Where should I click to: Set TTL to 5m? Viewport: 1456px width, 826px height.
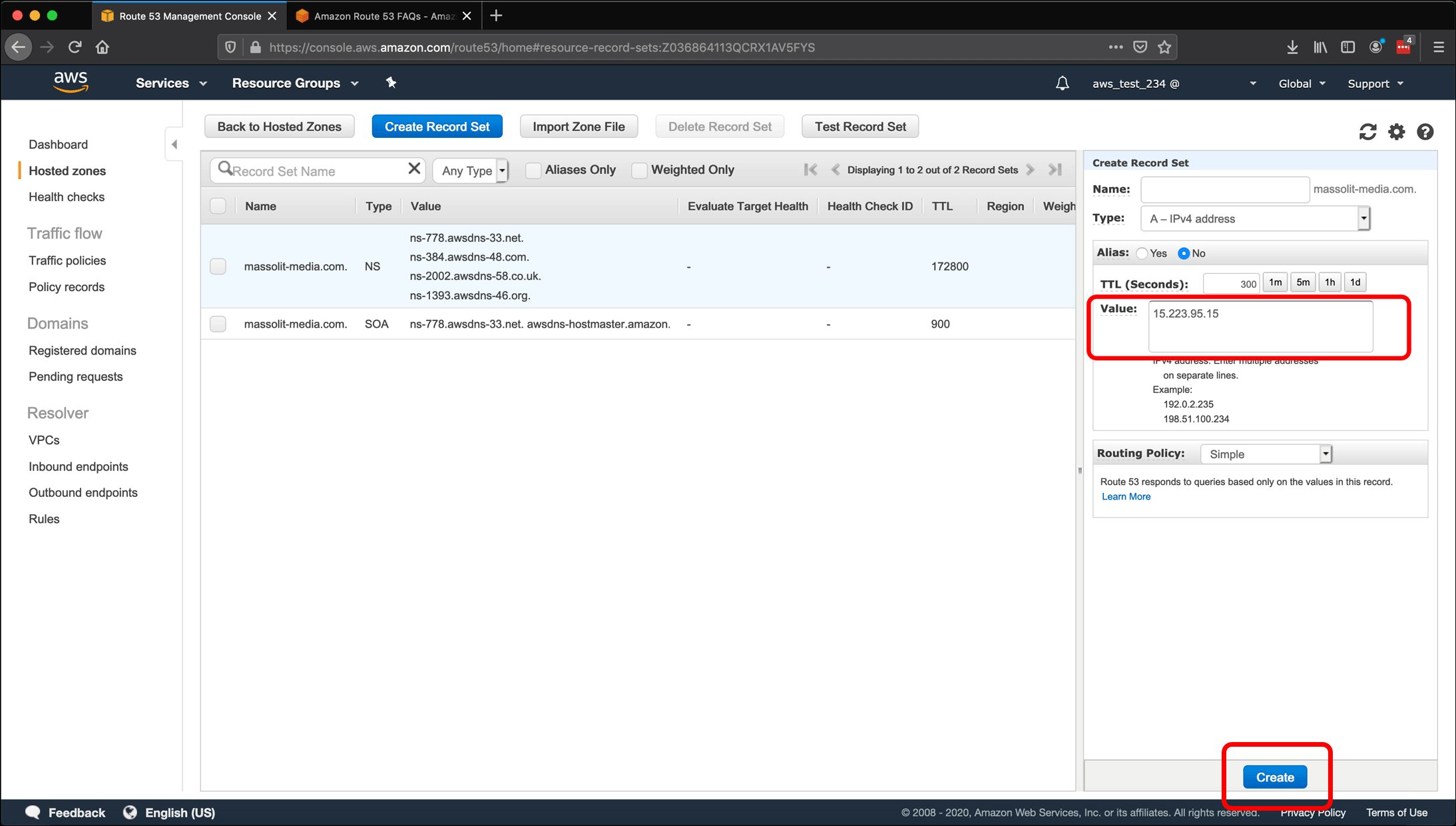[1303, 282]
